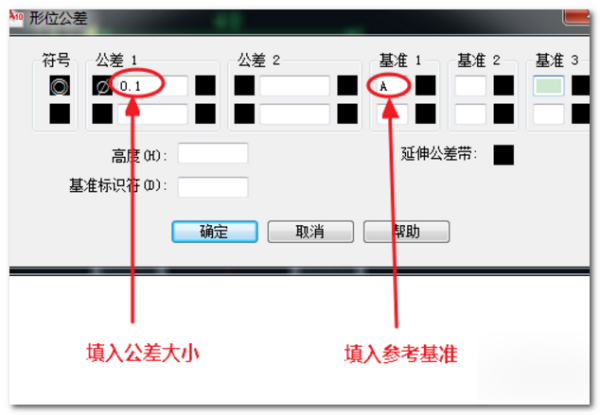This screenshot has height=415, width=600.
Task: Open the first-row material condition box in 基准 2
Action: pyautogui.click(x=504, y=85)
